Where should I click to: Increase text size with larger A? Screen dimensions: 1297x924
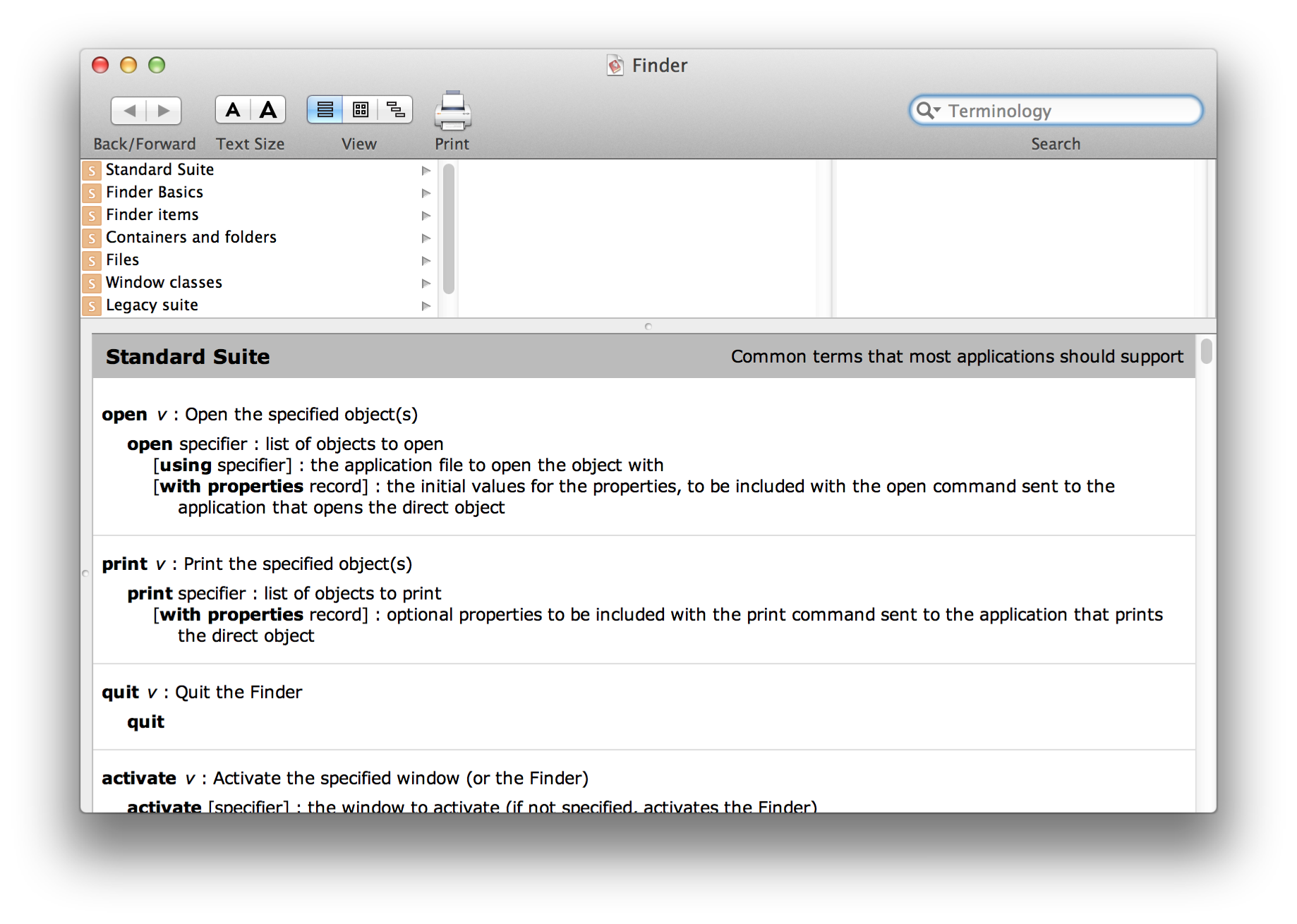pos(267,109)
